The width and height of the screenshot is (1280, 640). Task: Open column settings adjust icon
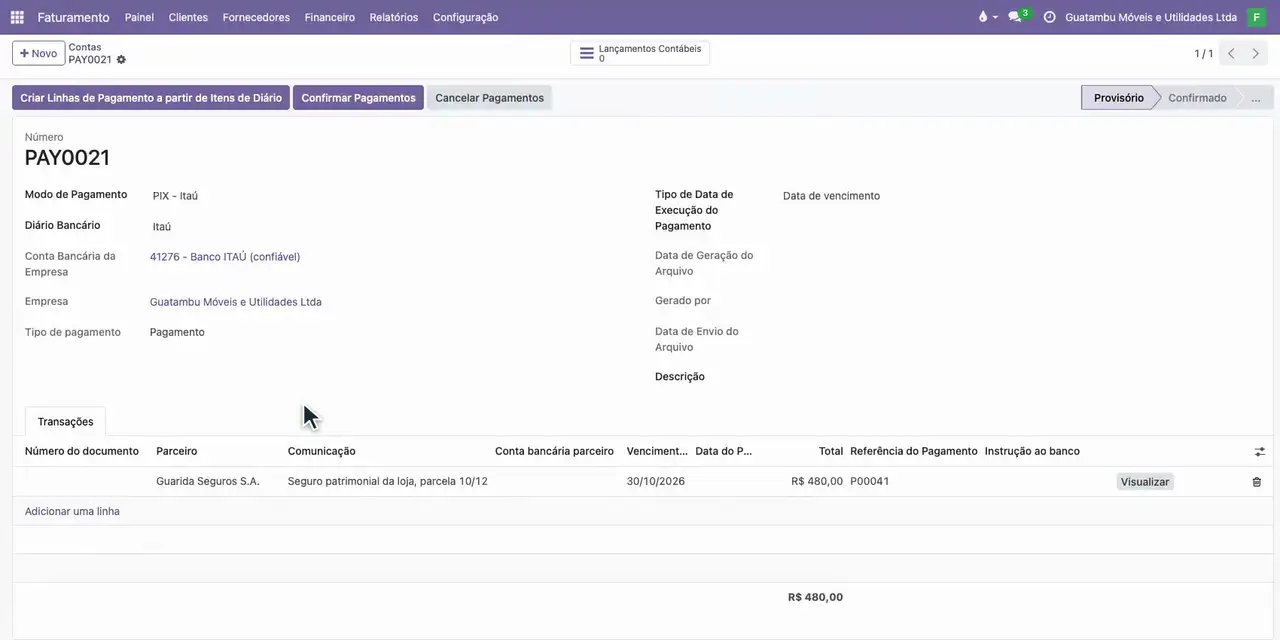click(x=1259, y=452)
